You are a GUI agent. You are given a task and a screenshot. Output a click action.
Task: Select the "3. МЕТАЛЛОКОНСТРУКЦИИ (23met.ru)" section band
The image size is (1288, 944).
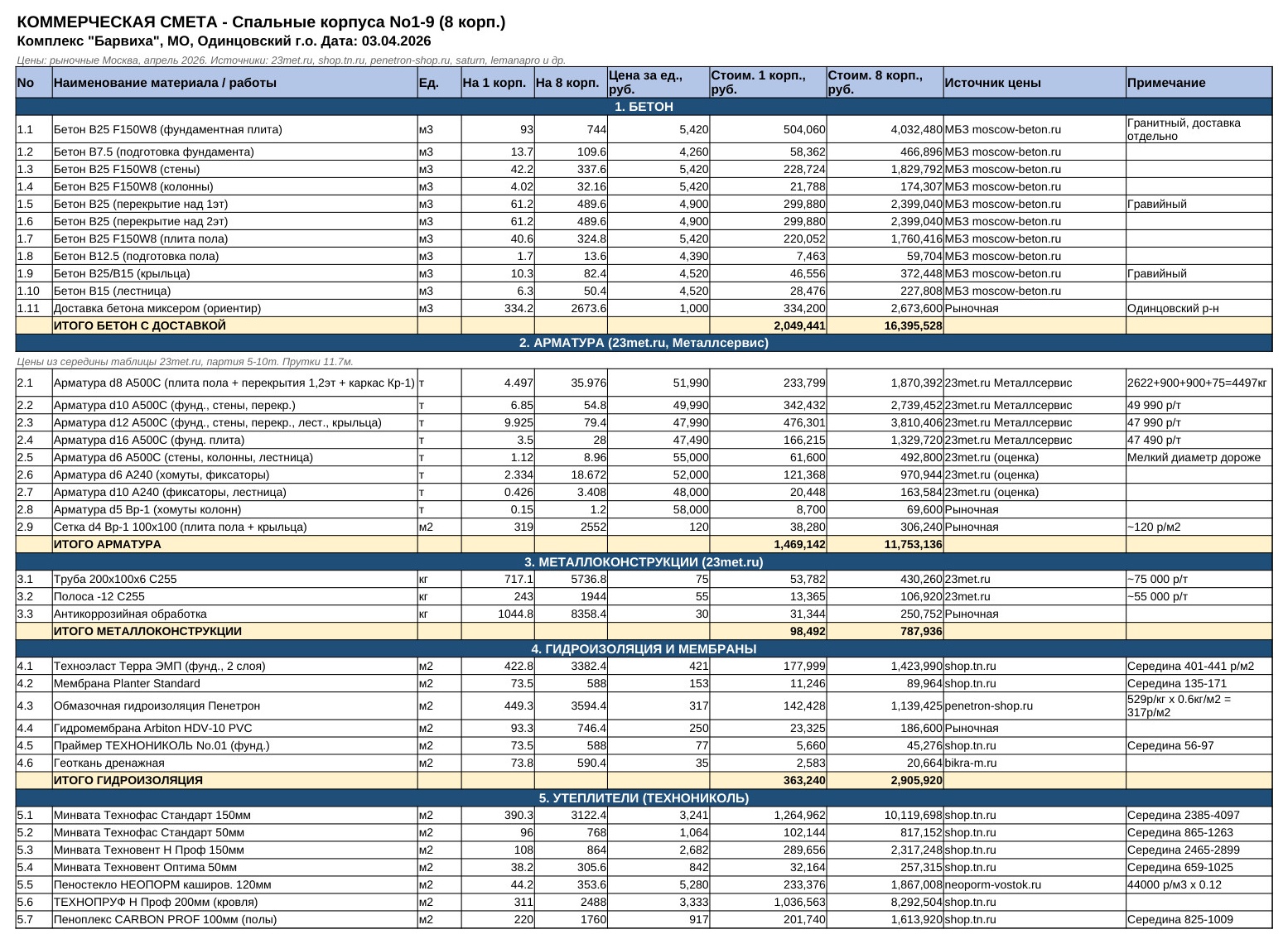pos(644,562)
